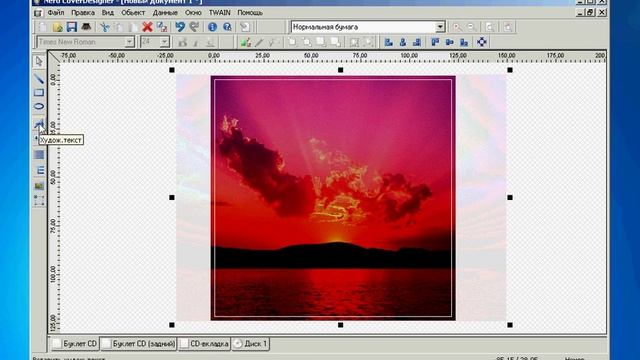Click the icon right of the Help icon
This screenshot has width=640, height=360.
245,27
